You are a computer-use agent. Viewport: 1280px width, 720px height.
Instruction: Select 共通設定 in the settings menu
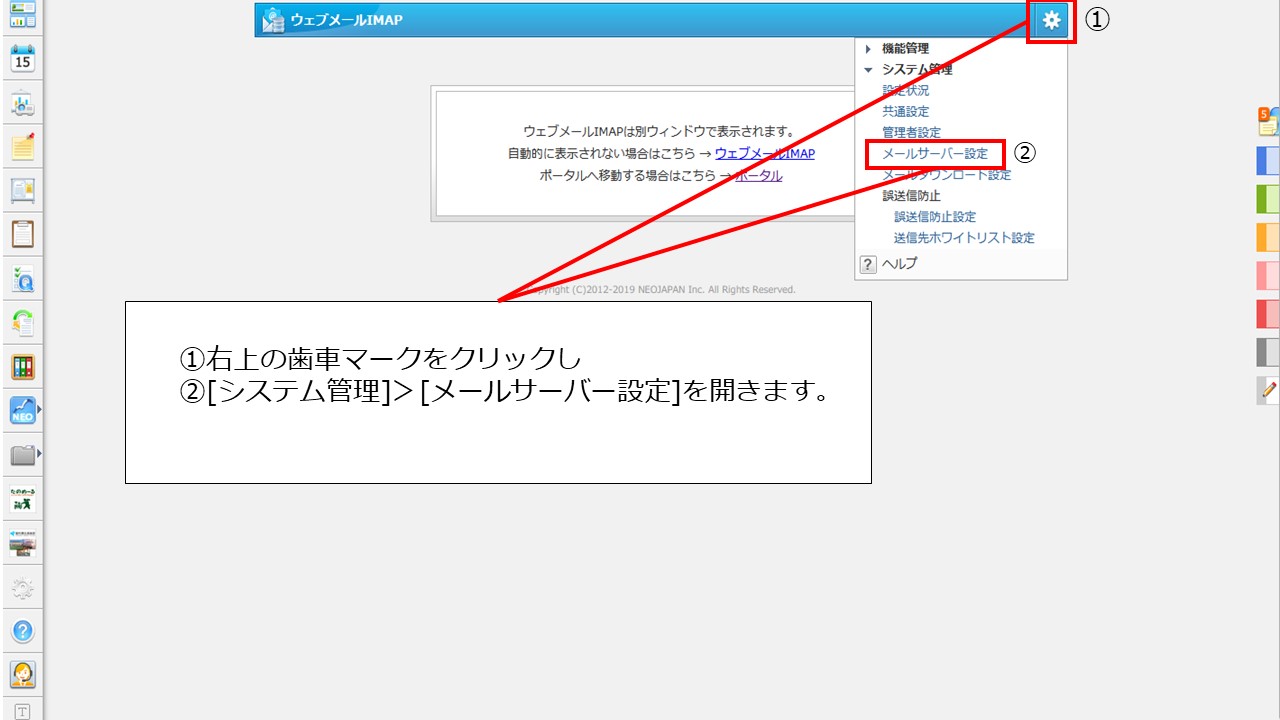pos(905,111)
